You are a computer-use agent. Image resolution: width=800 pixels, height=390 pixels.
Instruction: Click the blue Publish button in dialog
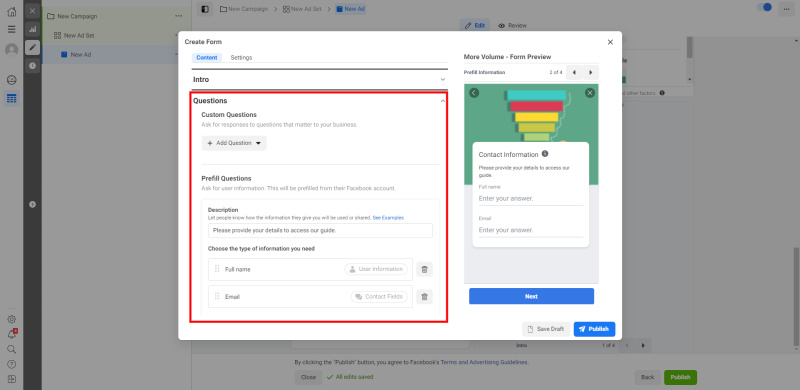pyautogui.click(x=594, y=329)
